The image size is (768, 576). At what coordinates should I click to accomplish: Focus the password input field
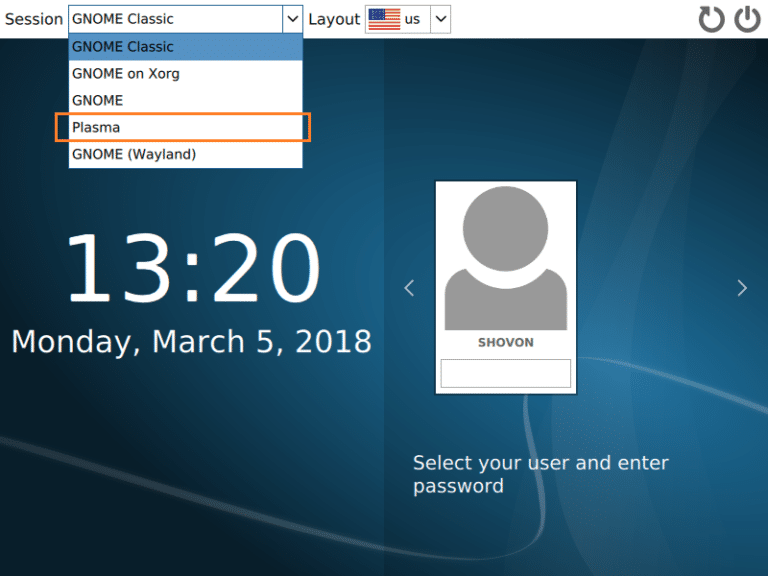[505, 373]
